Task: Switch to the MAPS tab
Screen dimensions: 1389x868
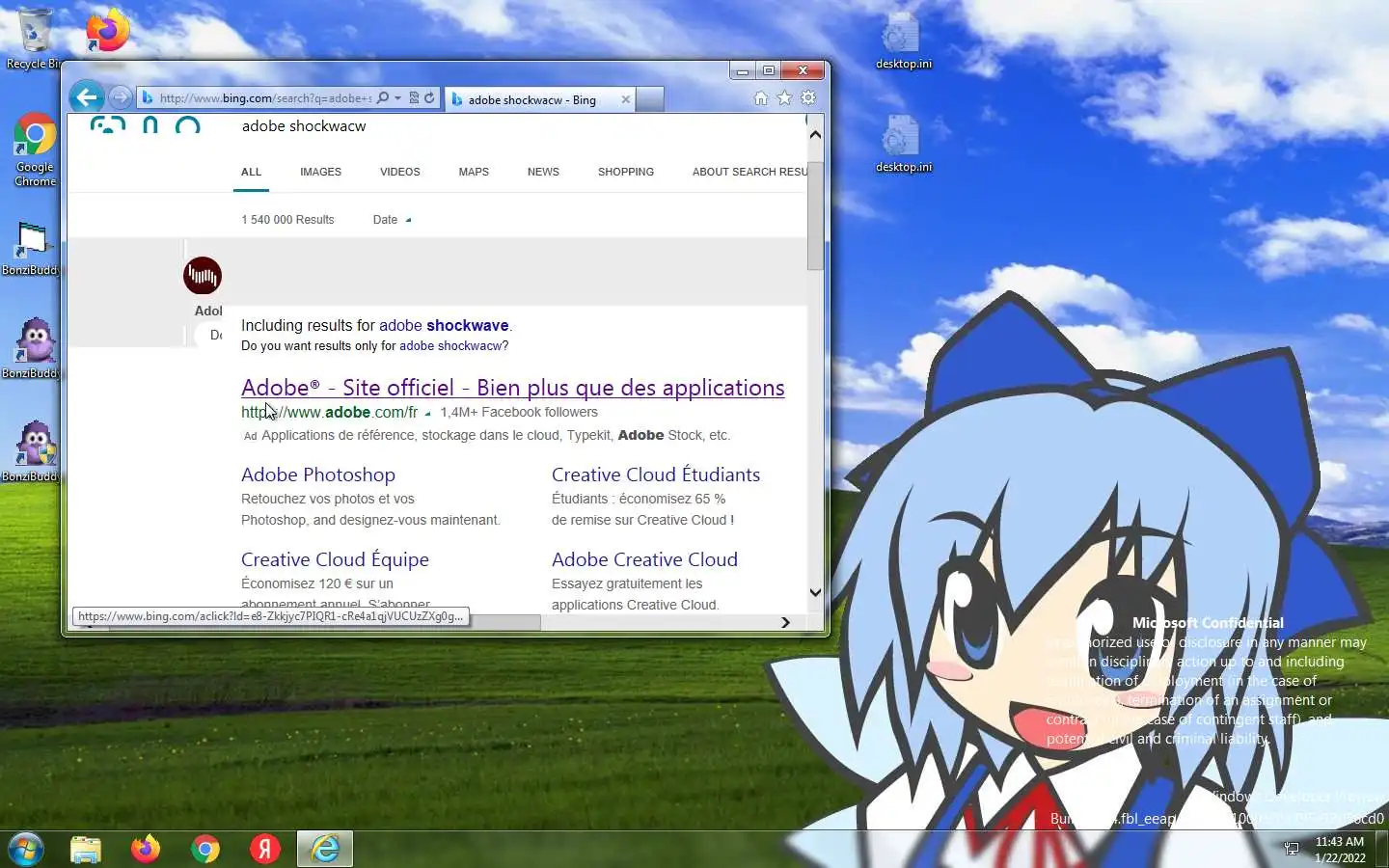Action: [x=474, y=172]
